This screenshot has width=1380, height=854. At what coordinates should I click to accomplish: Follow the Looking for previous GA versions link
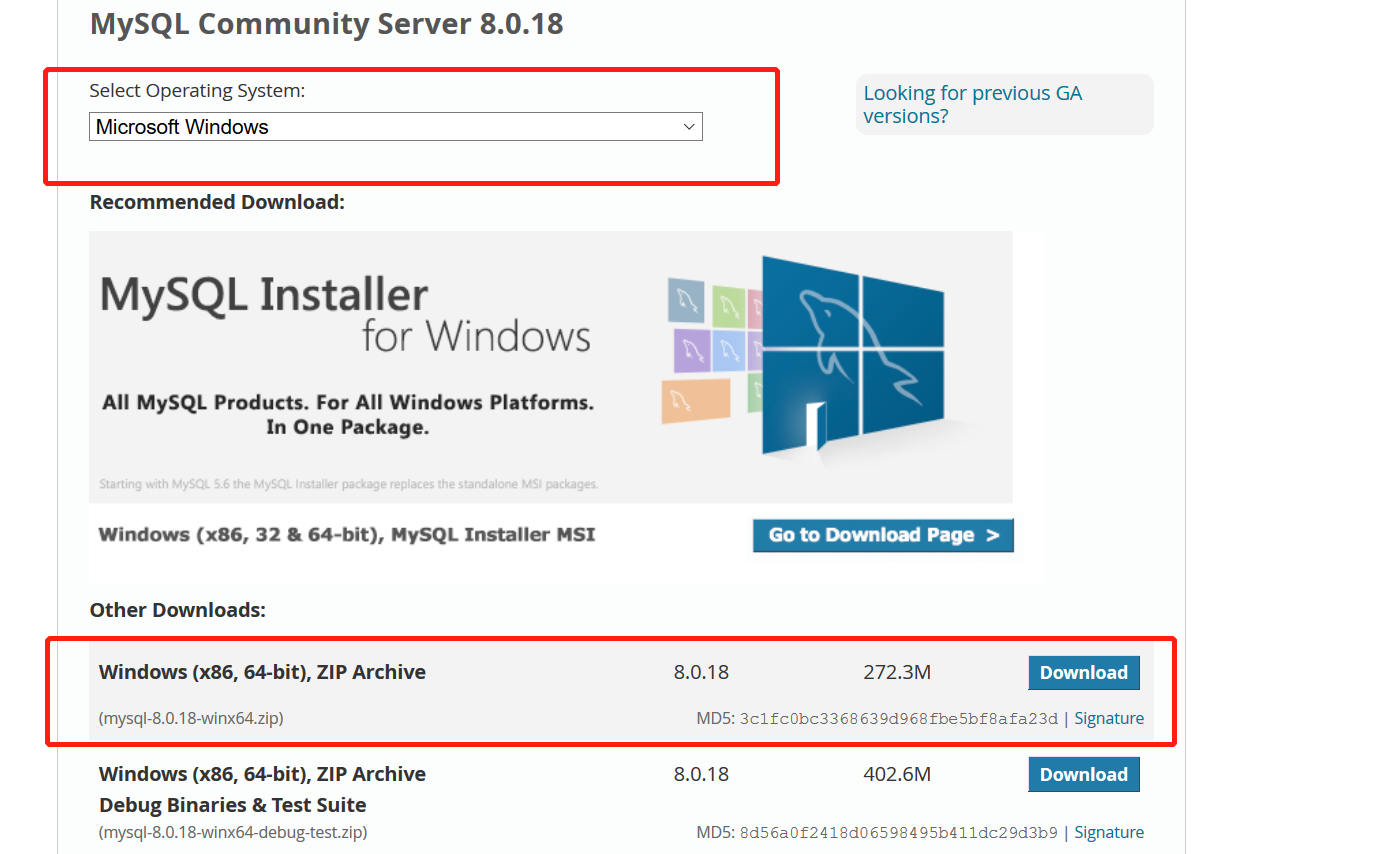tap(972, 104)
